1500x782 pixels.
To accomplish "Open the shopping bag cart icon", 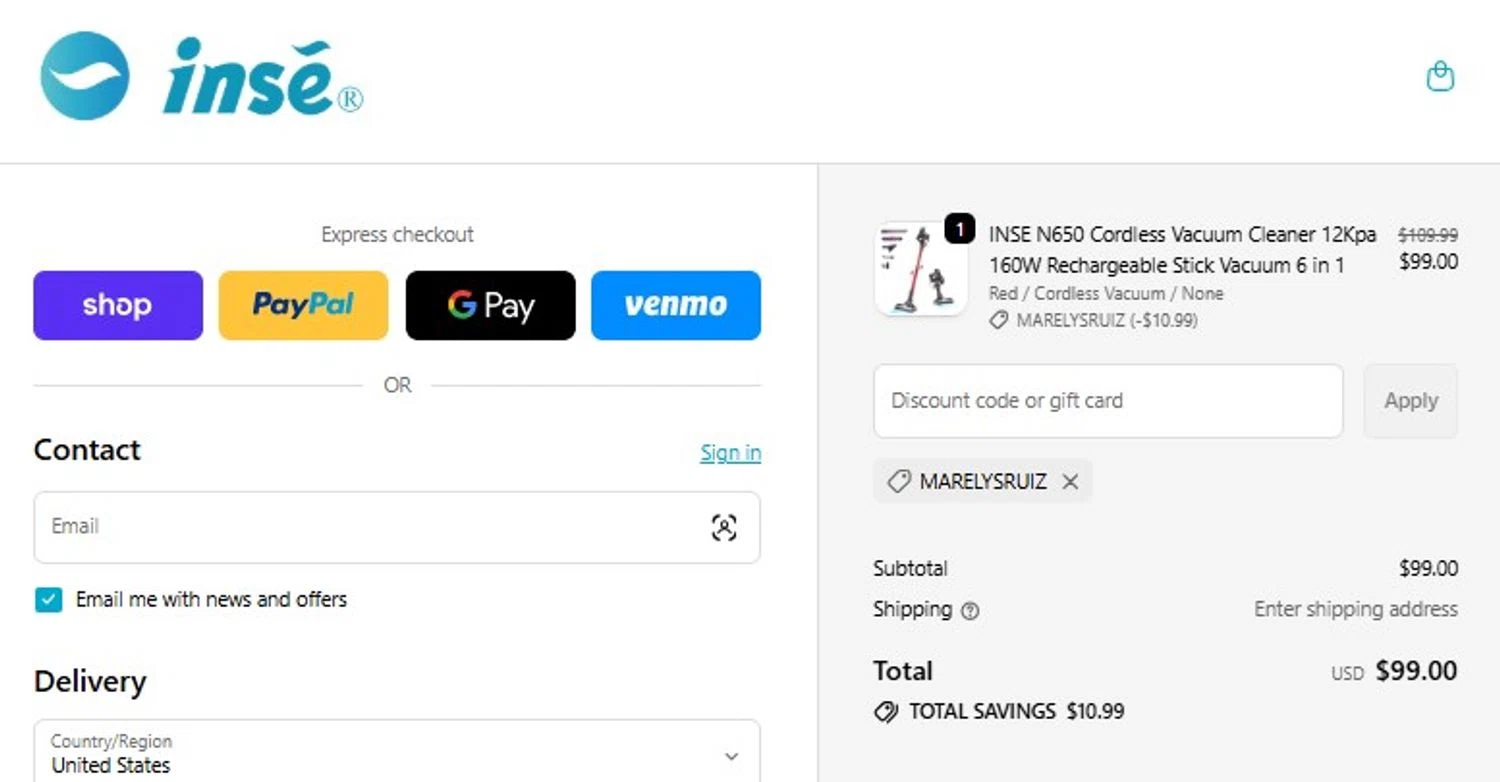I will 1440,76.
